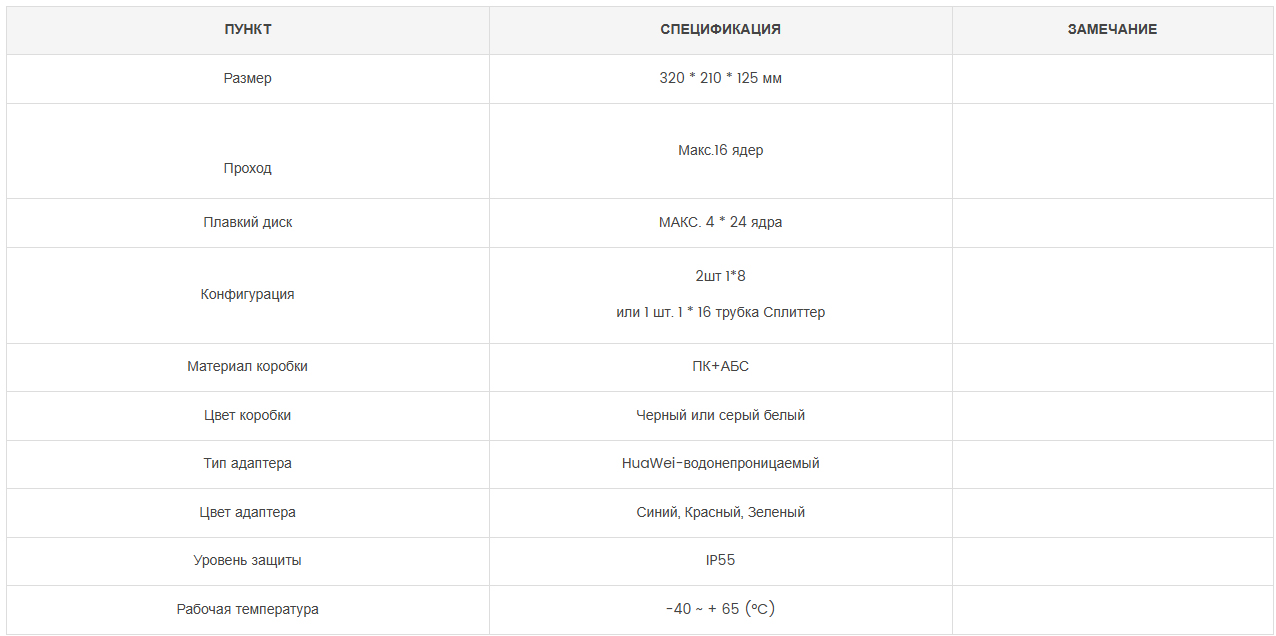
Task: Click the 2шт 1*8 text
Action: click(x=720, y=275)
